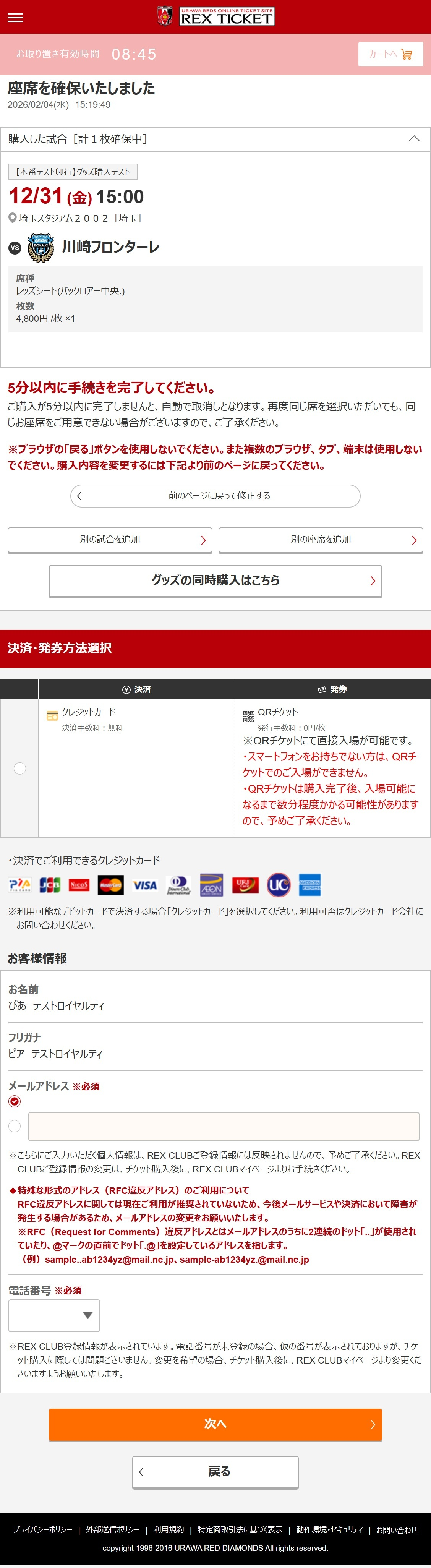Select credit card payment radio button

click(x=20, y=768)
